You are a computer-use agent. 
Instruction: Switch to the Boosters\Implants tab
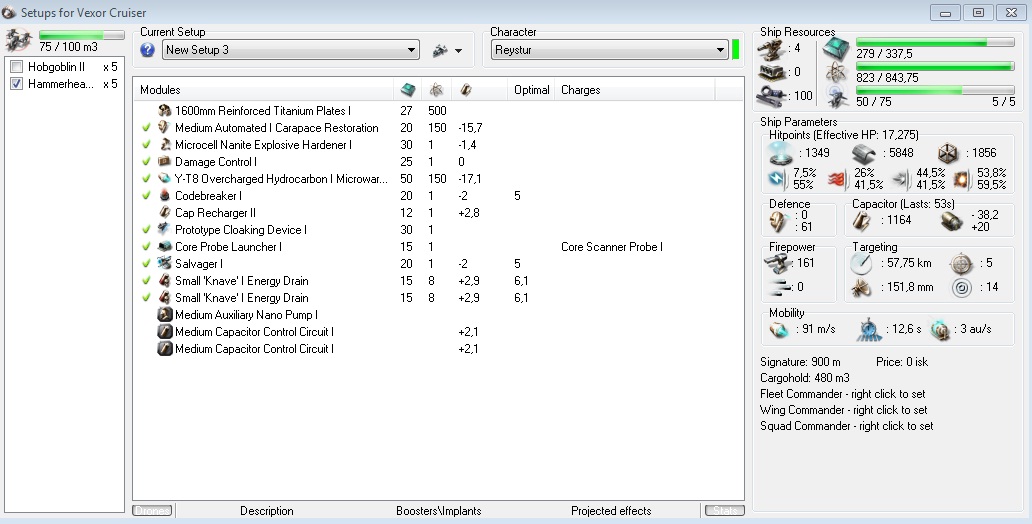point(438,511)
